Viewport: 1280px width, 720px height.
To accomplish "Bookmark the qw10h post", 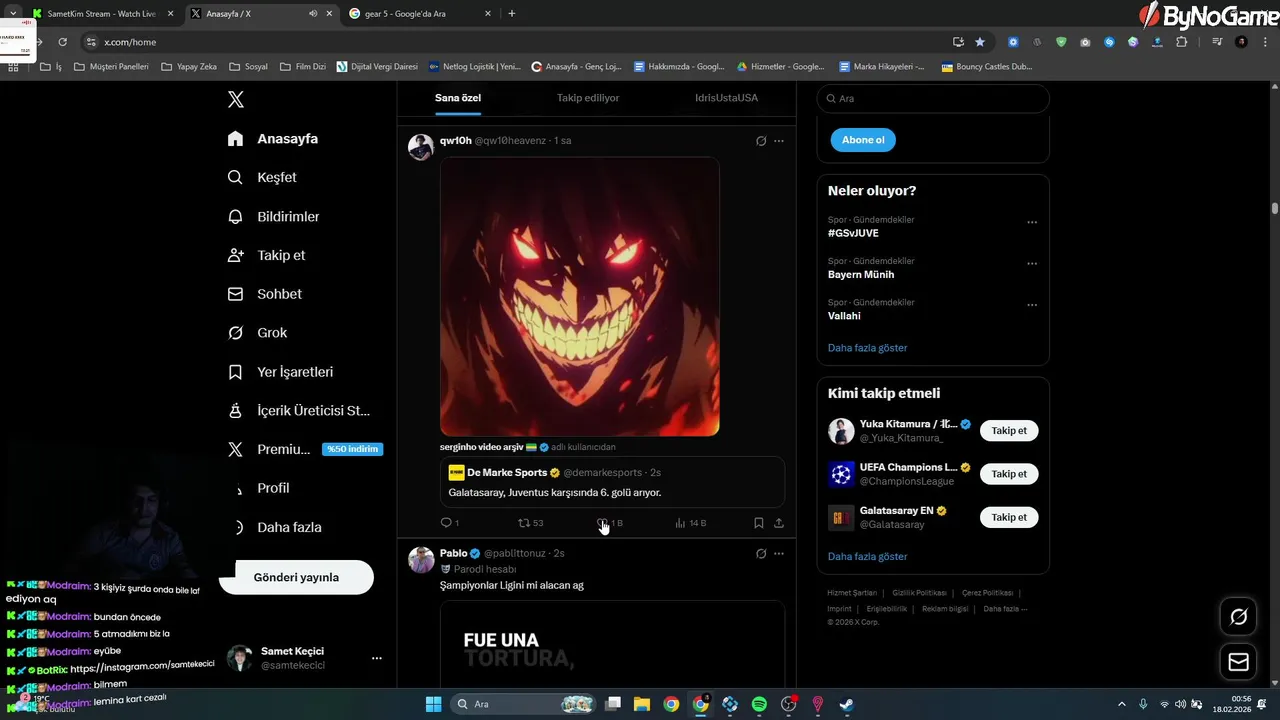I will [x=759, y=523].
